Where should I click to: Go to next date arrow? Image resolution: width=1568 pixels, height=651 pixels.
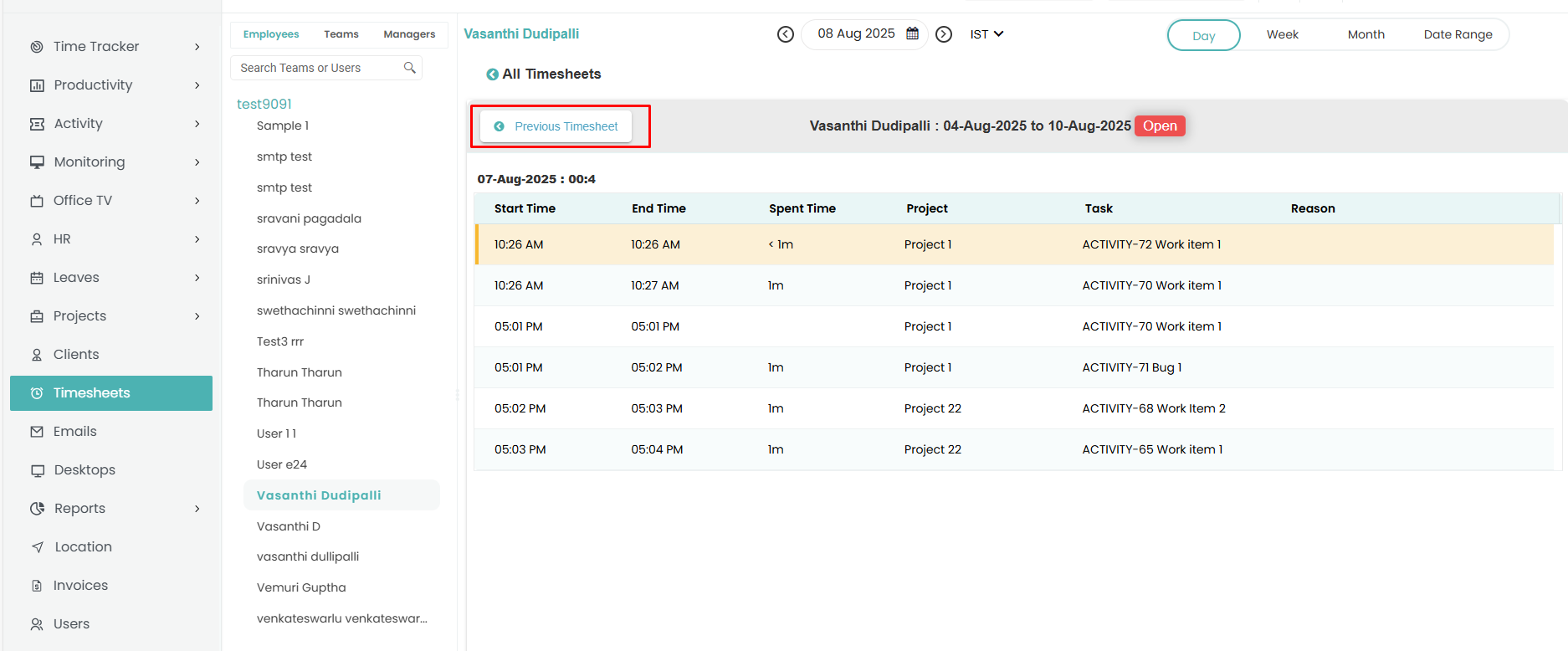(x=944, y=34)
